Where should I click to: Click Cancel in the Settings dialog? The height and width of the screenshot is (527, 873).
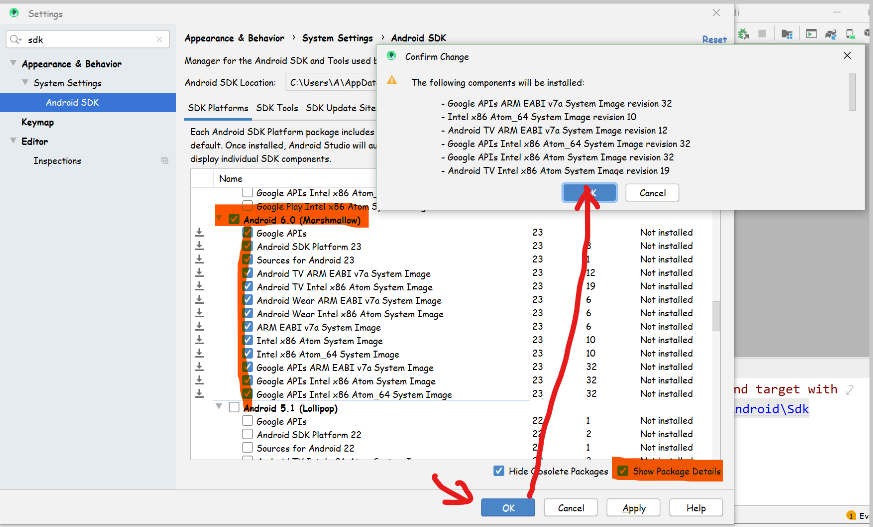coord(571,508)
